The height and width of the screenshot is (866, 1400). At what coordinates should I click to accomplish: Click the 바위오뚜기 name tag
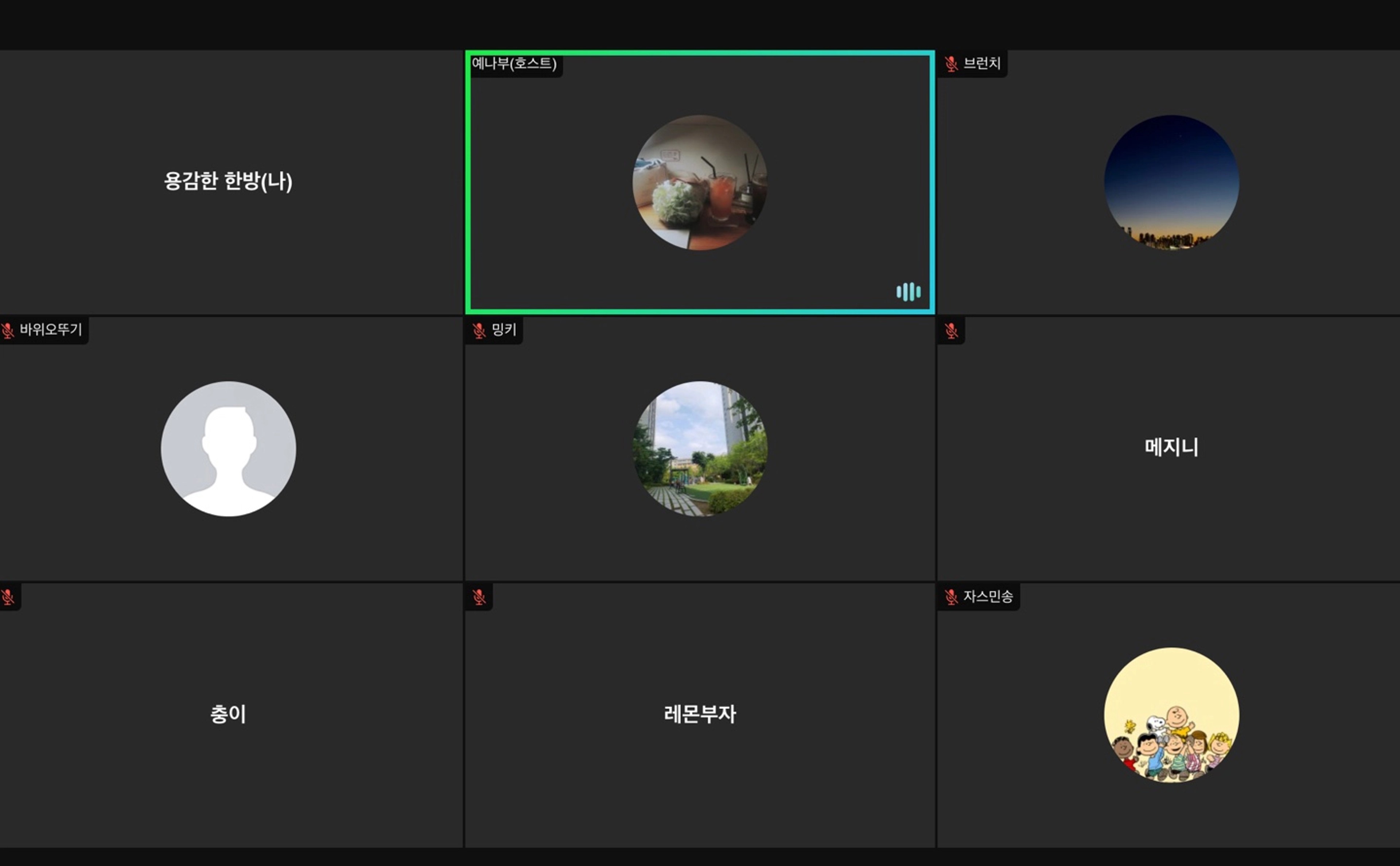(x=51, y=329)
